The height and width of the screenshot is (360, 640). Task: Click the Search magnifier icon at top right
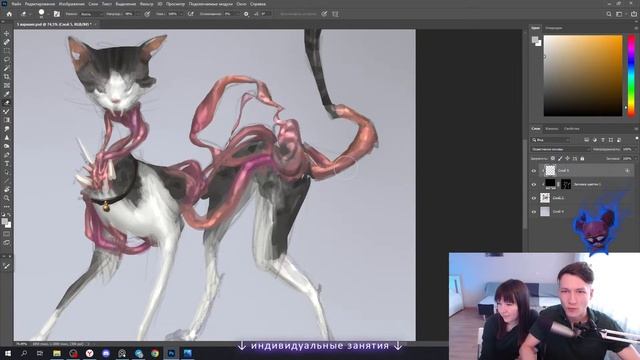pos(609,14)
